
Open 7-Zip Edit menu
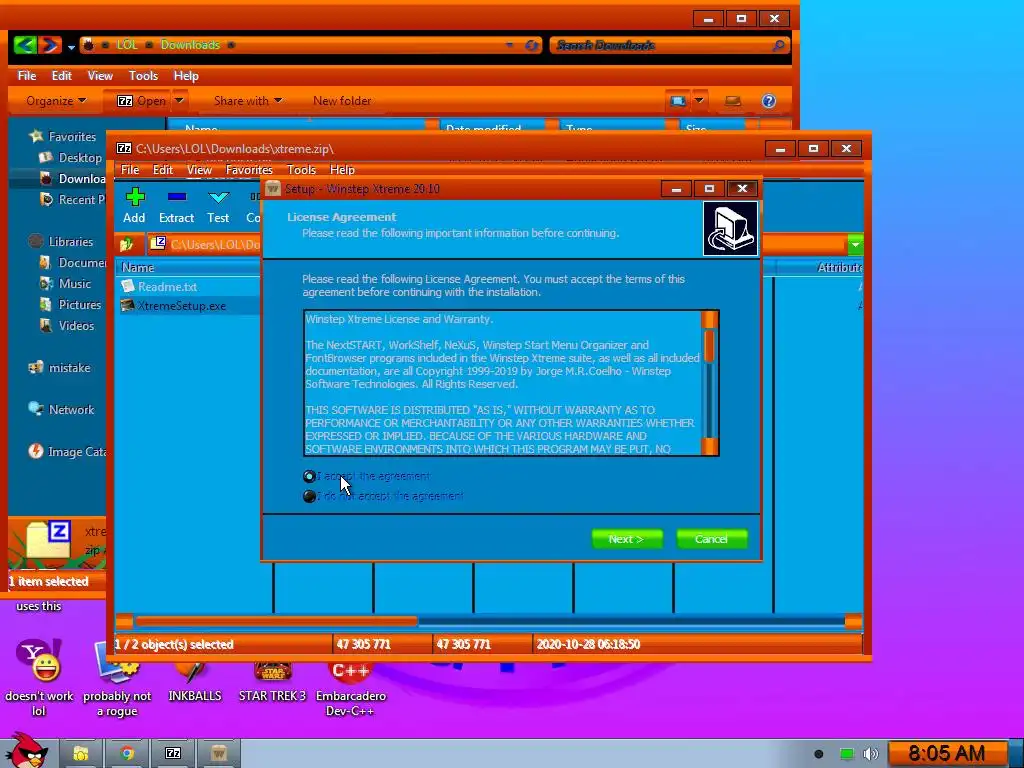[x=163, y=170]
